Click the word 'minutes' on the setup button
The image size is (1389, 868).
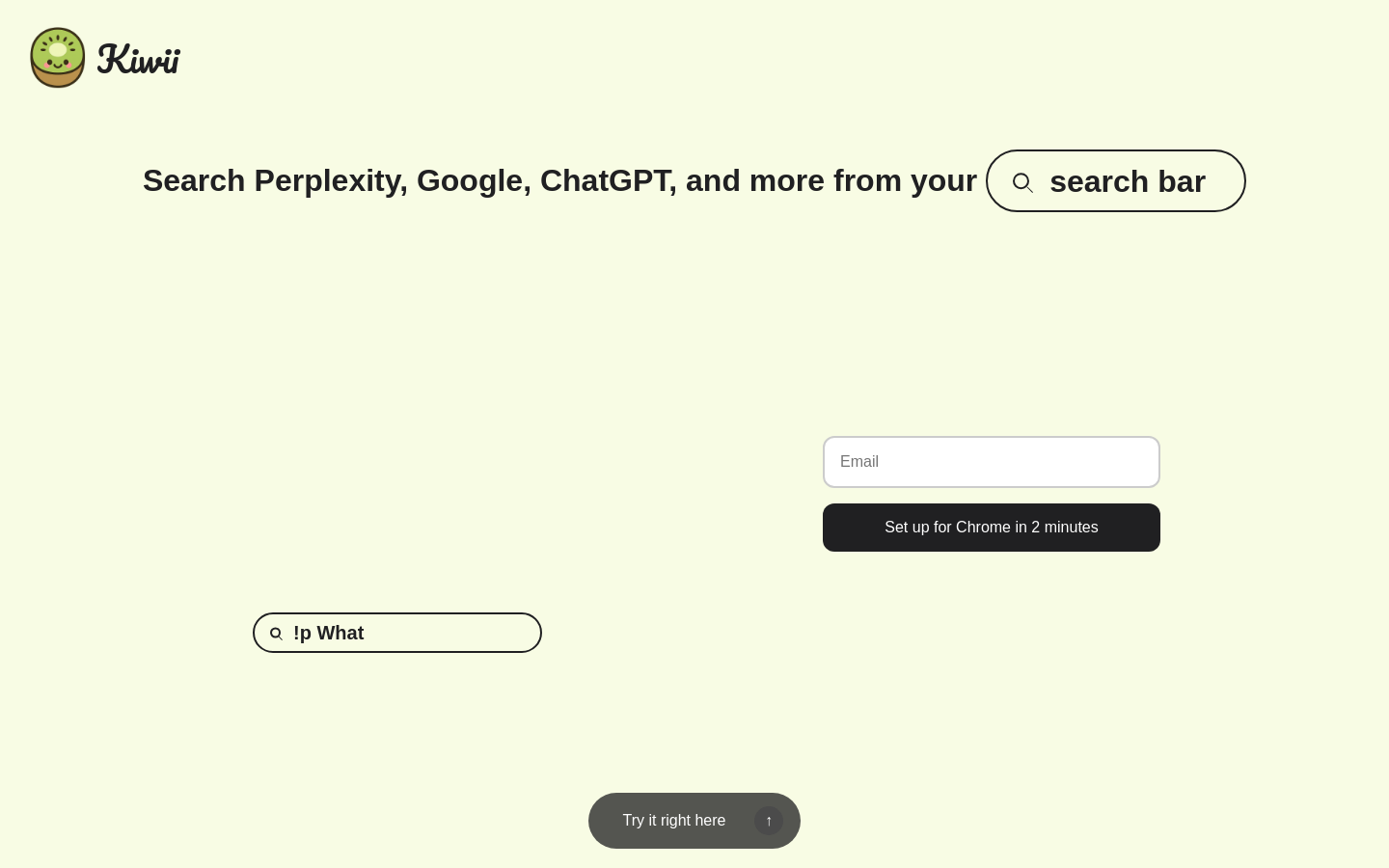tap(1071, 528)
